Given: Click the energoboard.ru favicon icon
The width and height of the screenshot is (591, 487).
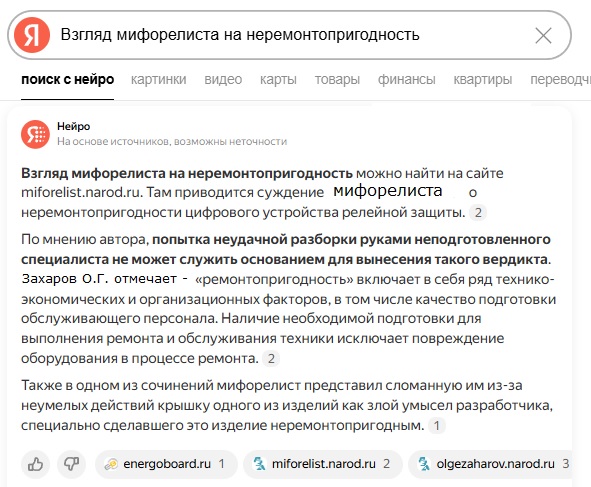Looking at the screenshot, I should (112, 464).
